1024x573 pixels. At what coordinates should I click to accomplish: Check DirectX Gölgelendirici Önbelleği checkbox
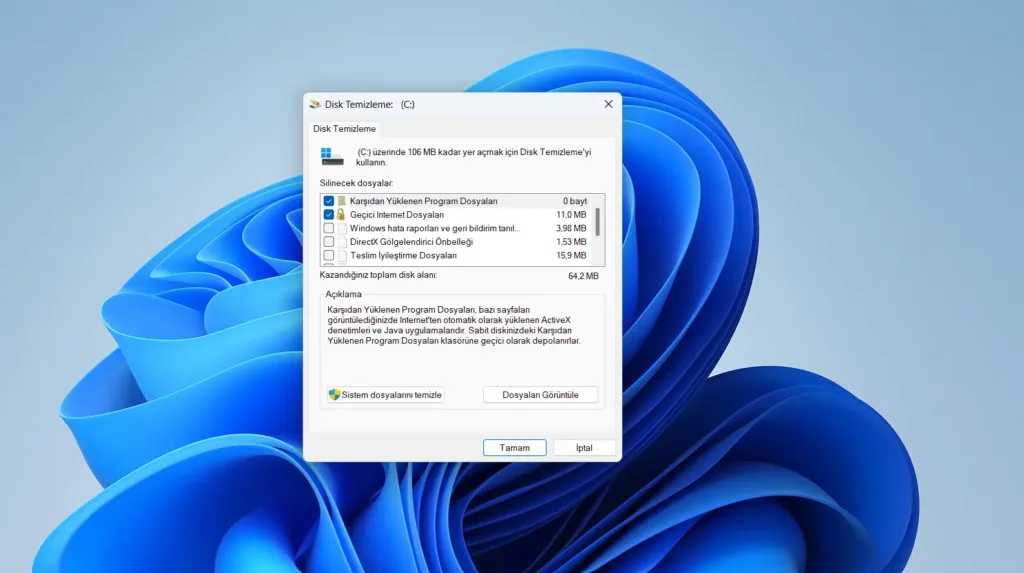pos(328,242)
